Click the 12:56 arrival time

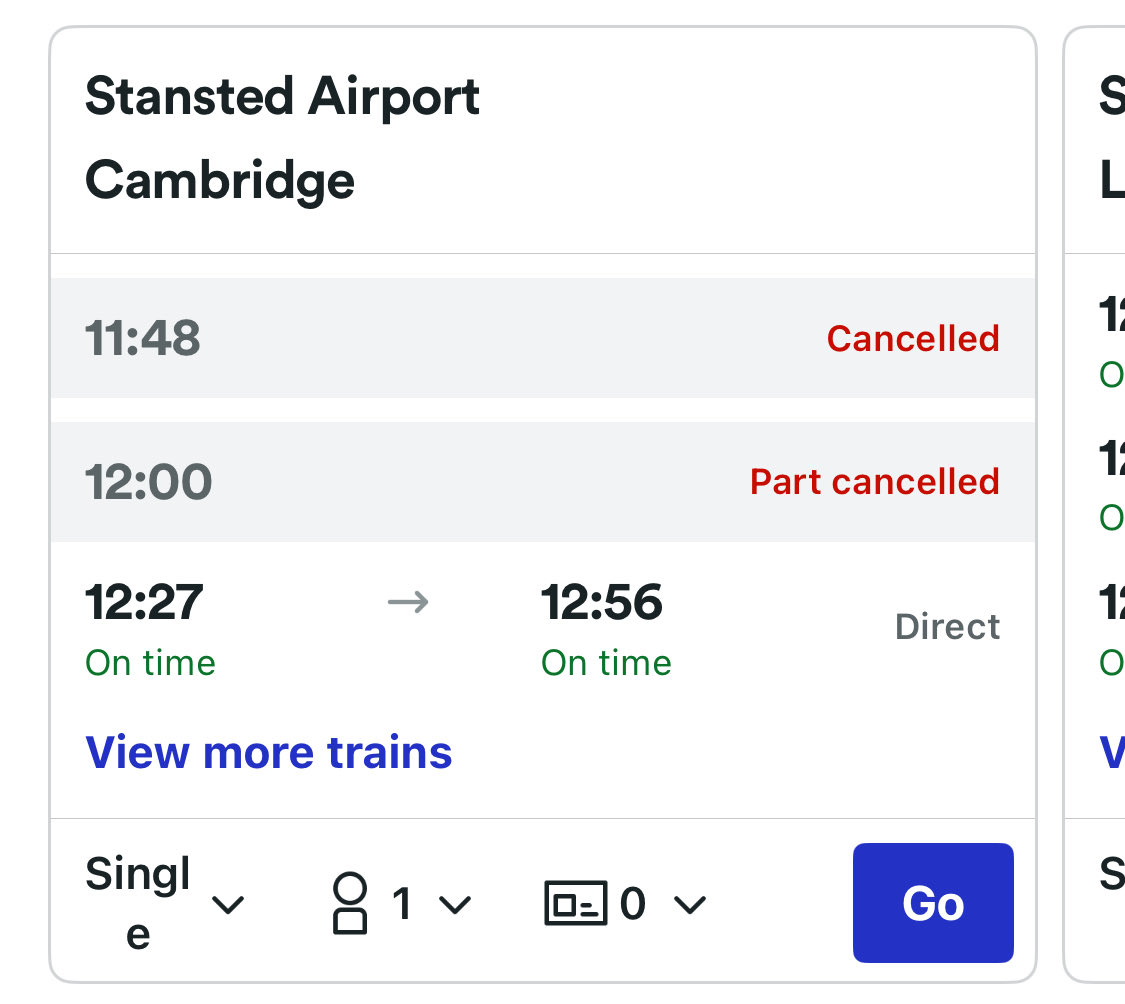click(601, 602)
